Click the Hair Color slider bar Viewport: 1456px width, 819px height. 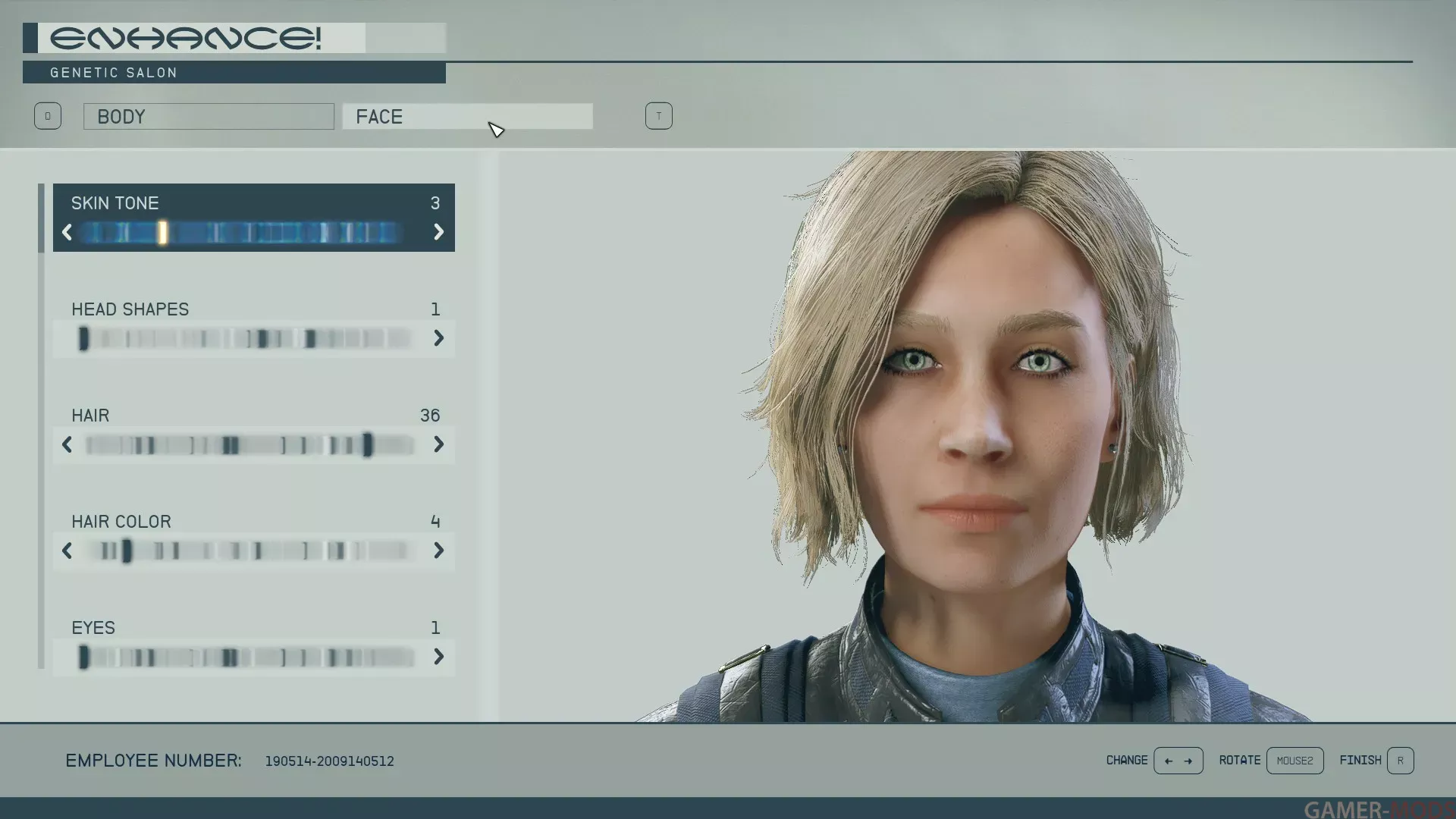[x=250, y=551]
